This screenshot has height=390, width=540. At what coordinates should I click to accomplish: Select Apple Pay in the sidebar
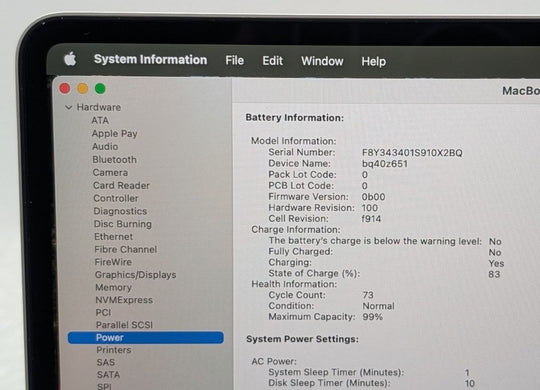pos(115,134)
